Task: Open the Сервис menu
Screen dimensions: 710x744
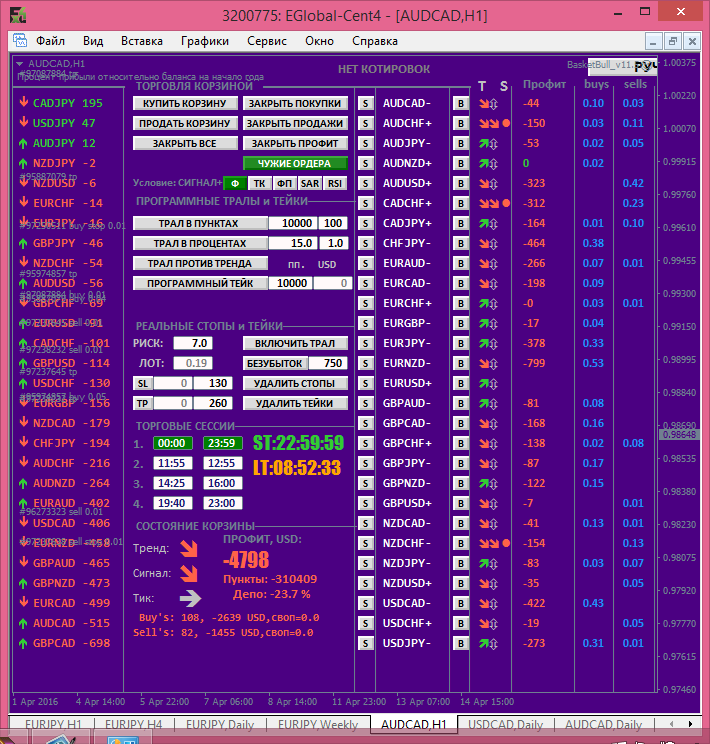Action: point(266,41)
